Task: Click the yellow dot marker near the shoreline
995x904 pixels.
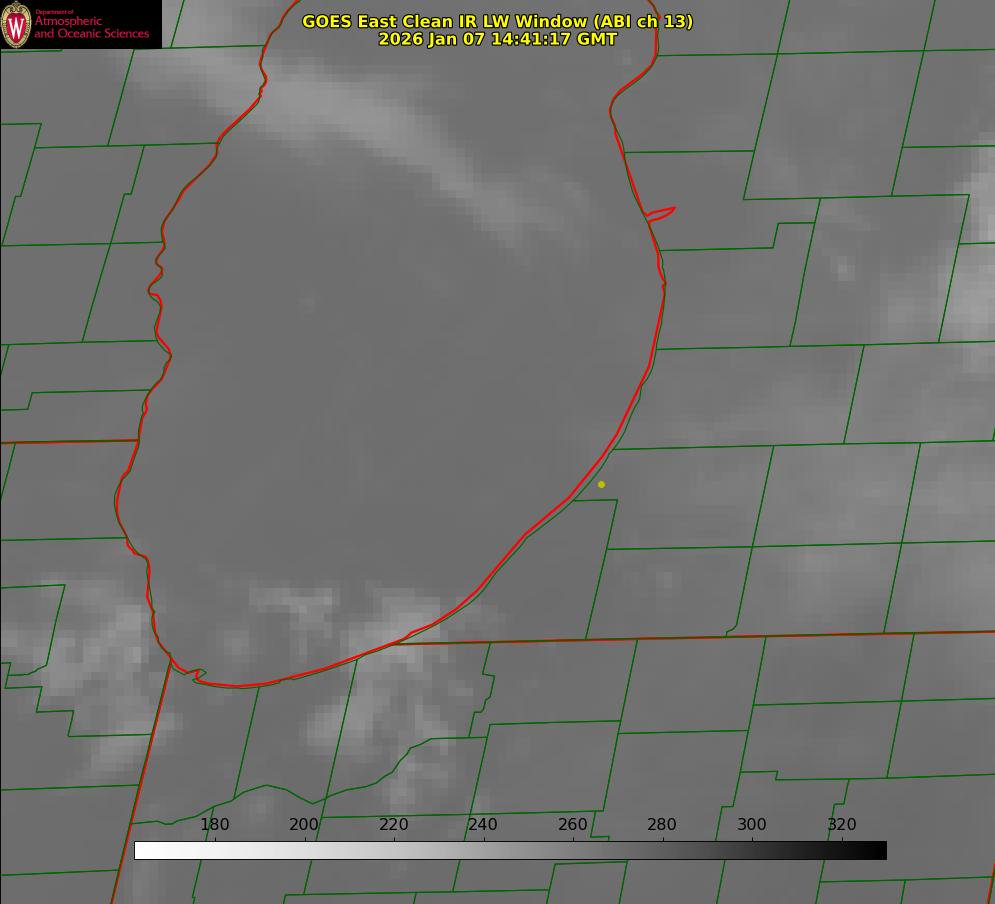Action: pos(601,484)
